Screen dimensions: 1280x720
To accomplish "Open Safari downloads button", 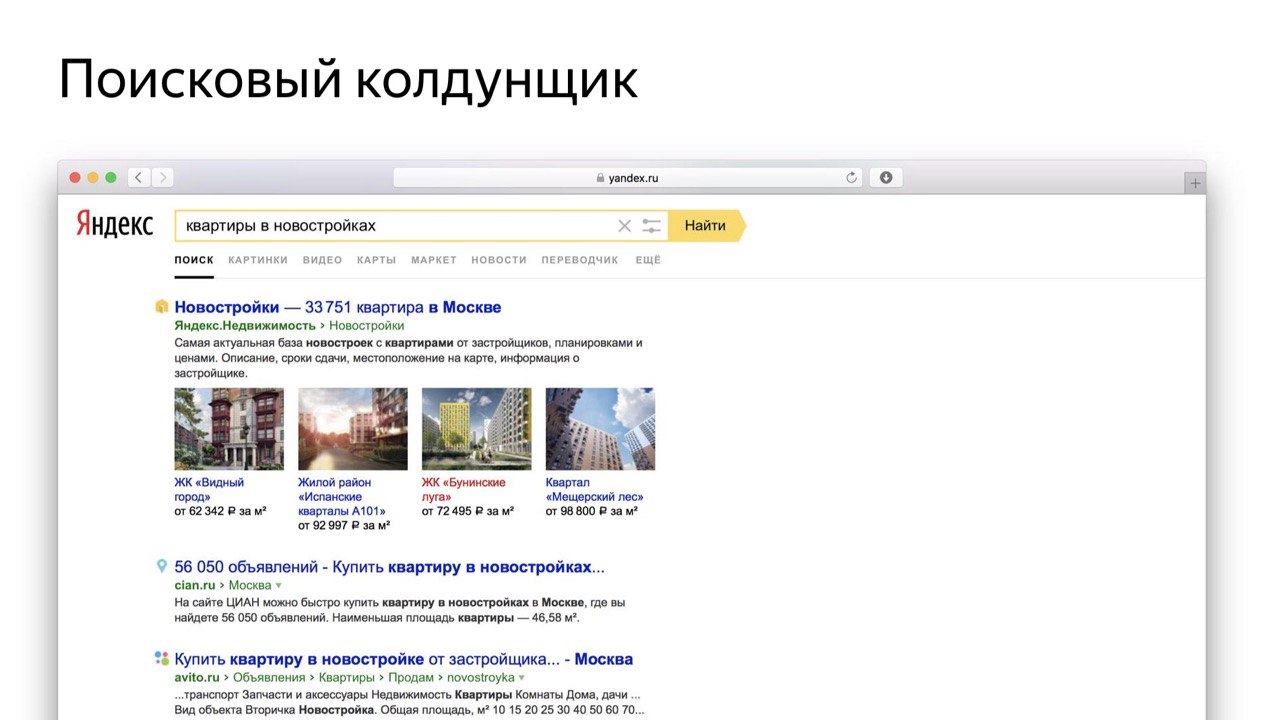I will (x=886, y=178).
